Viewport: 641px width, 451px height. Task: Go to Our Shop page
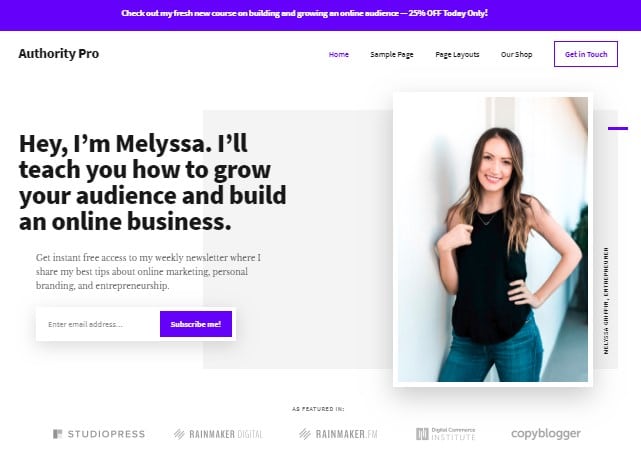pos(516,54)
